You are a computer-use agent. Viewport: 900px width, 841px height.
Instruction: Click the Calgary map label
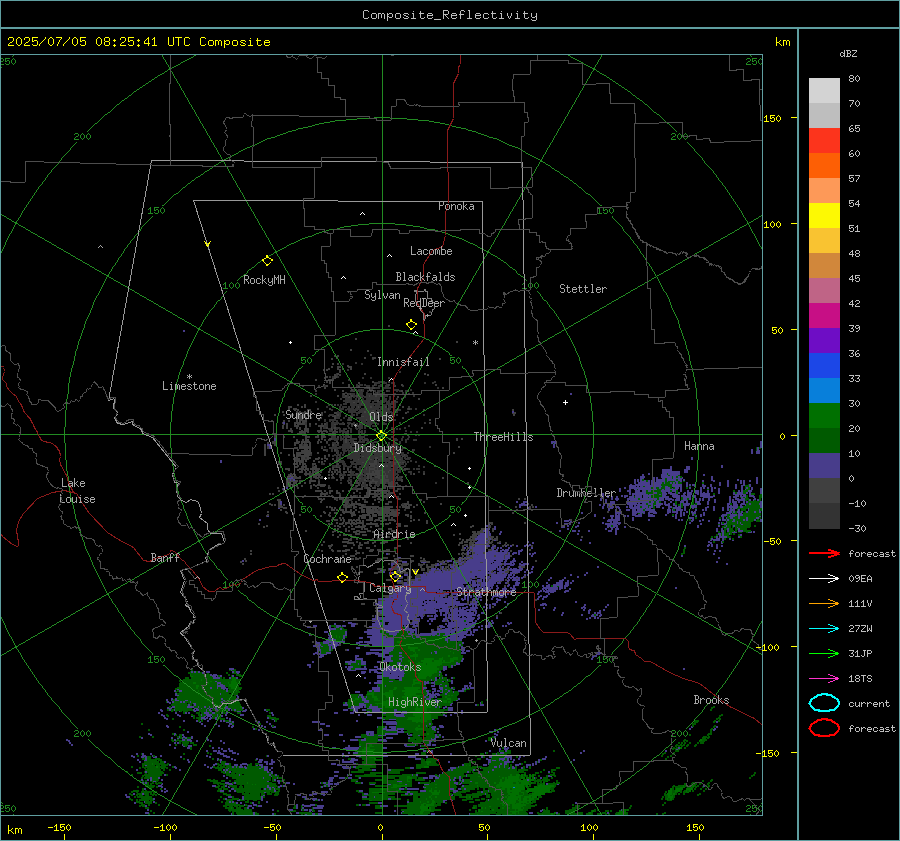[x=390, y=588]
